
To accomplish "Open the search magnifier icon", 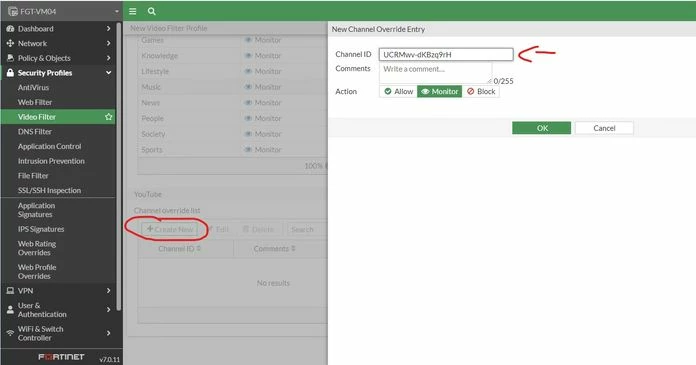I will (x=151, y=12).
